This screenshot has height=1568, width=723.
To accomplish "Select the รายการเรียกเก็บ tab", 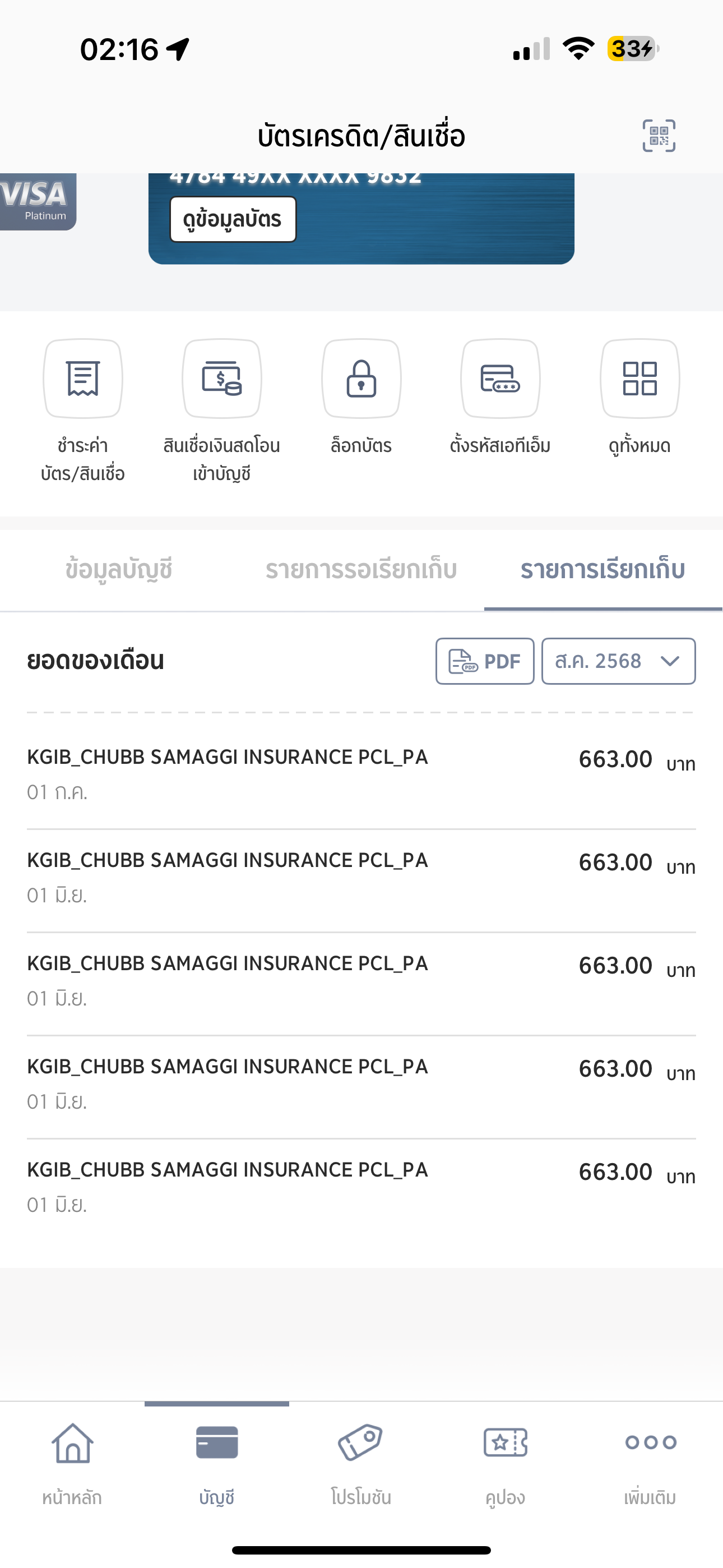I will tap(602, 570).
